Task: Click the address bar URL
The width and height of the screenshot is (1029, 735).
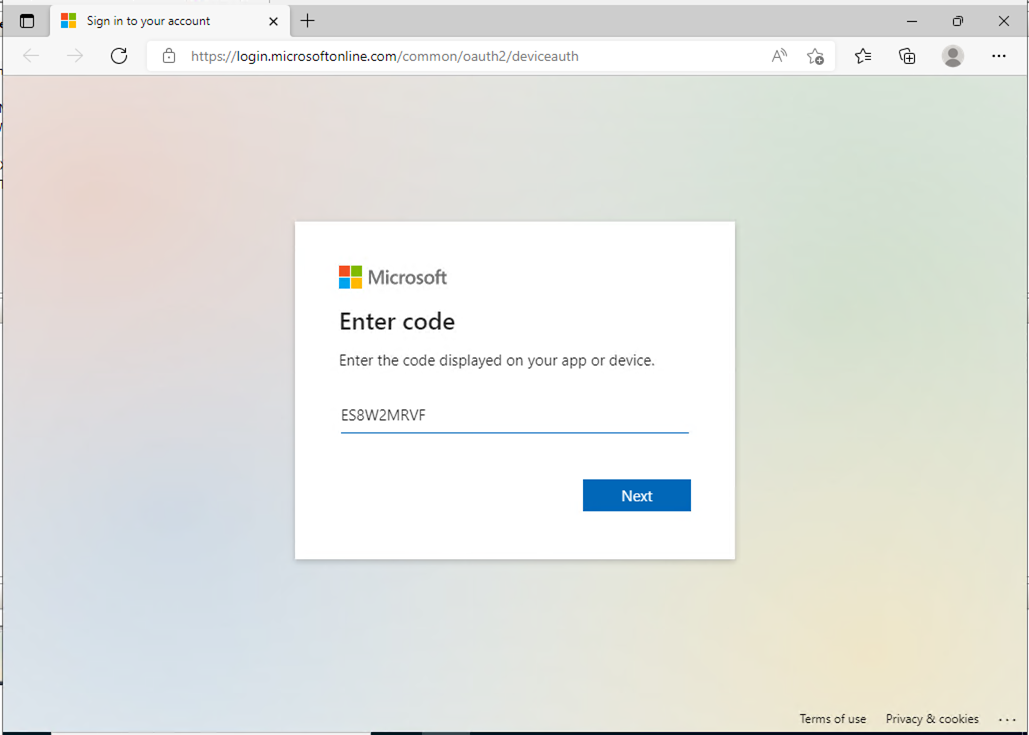Action: click(x=385, y=56)
